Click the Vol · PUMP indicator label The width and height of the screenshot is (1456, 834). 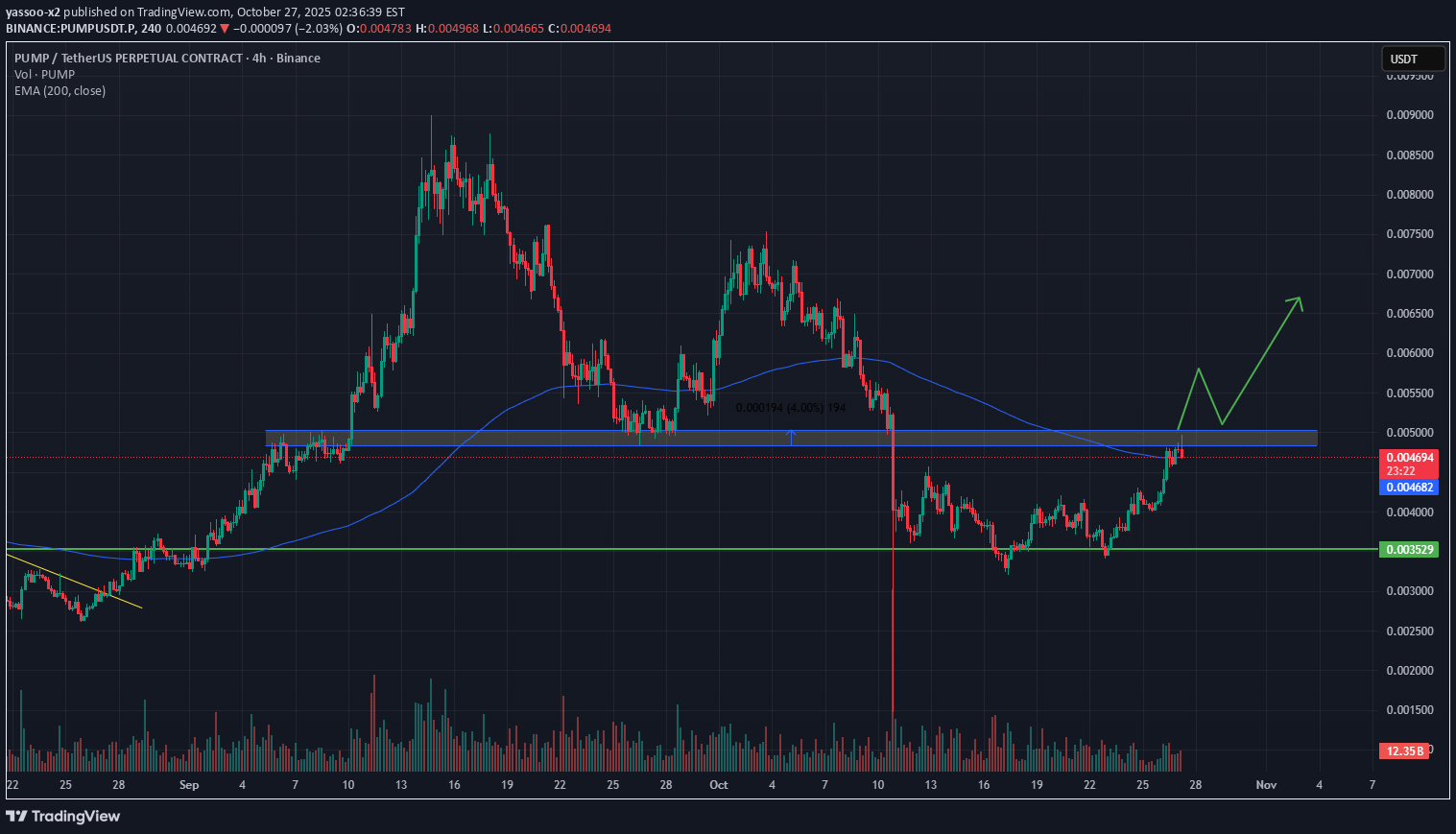(45, 75)
